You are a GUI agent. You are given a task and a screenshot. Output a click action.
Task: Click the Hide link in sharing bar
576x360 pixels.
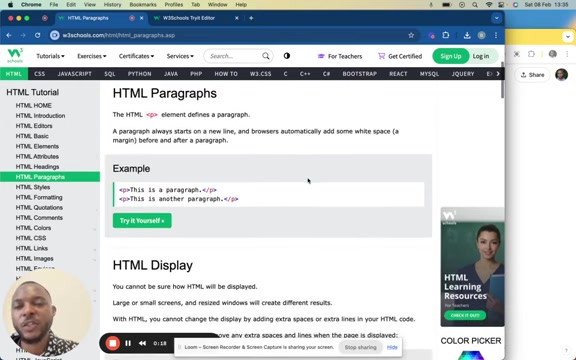coord(392,347)
